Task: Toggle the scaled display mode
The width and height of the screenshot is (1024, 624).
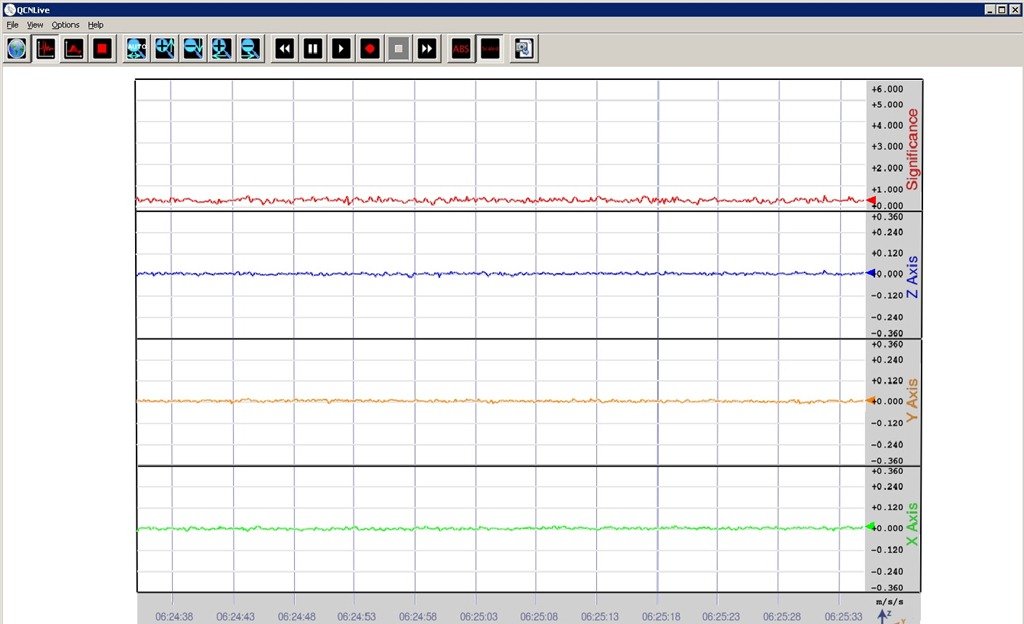Action: 490,49
